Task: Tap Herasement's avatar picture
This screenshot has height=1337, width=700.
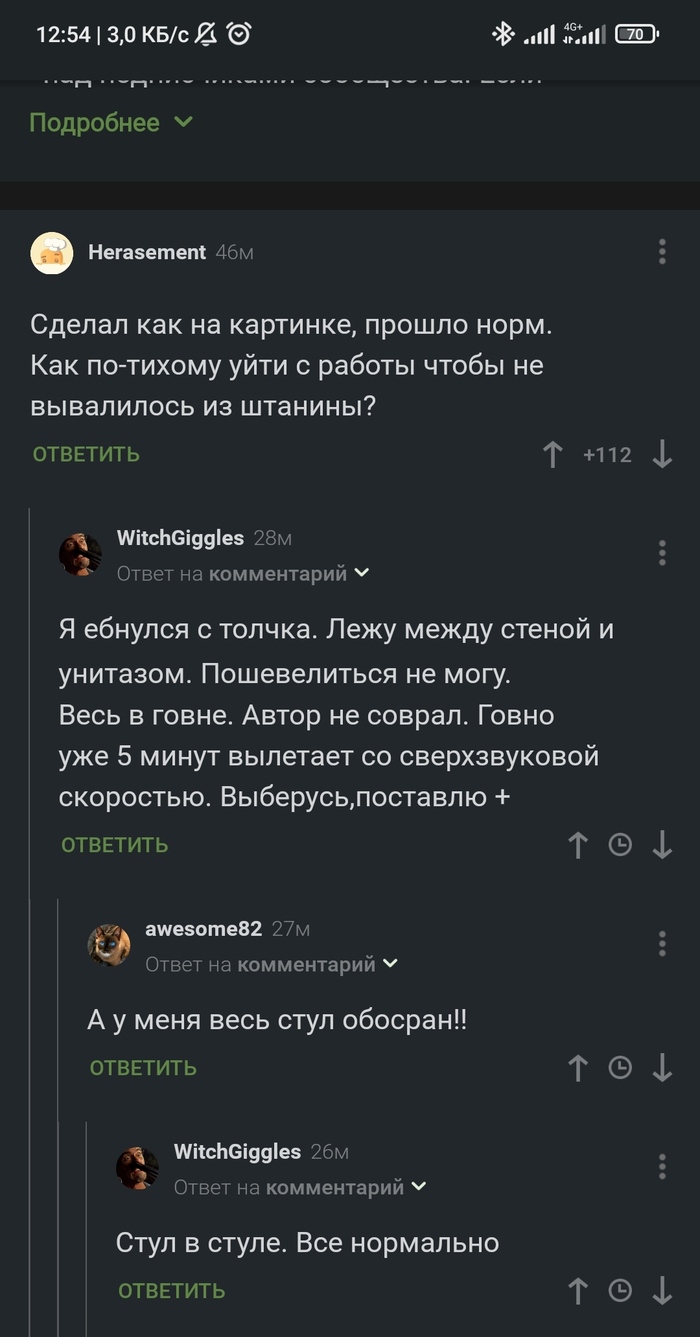Action: pyautogui.click(x=52, y=253)
